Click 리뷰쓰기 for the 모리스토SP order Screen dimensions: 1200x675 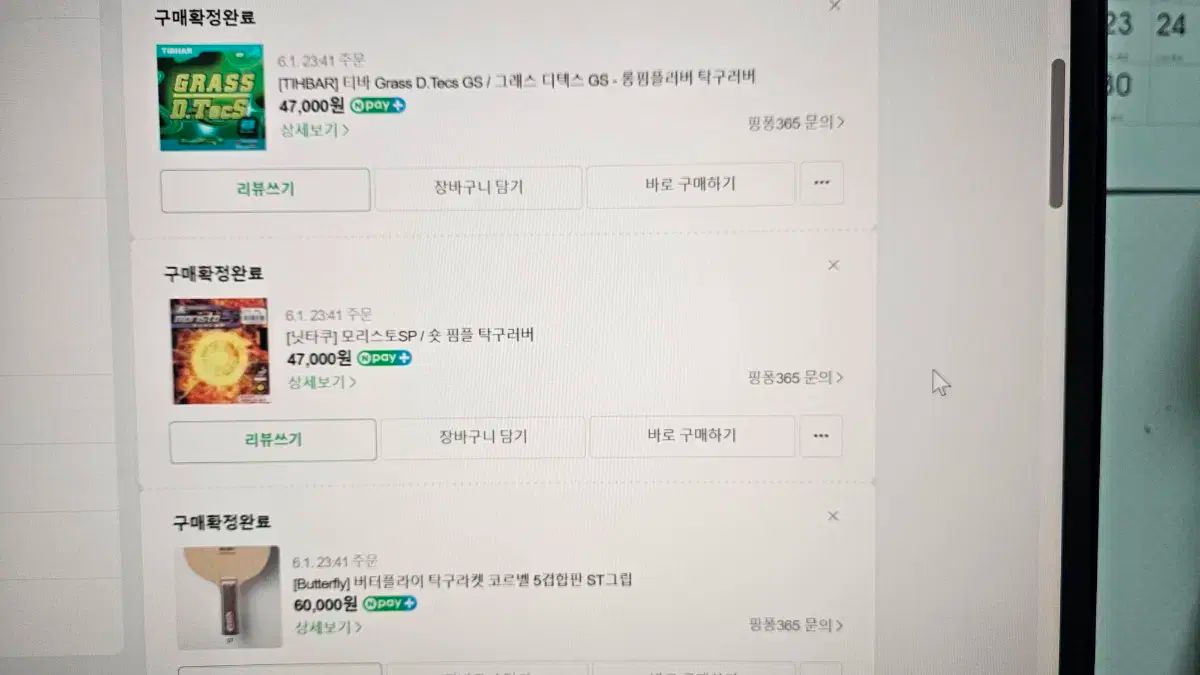point(273,440)
